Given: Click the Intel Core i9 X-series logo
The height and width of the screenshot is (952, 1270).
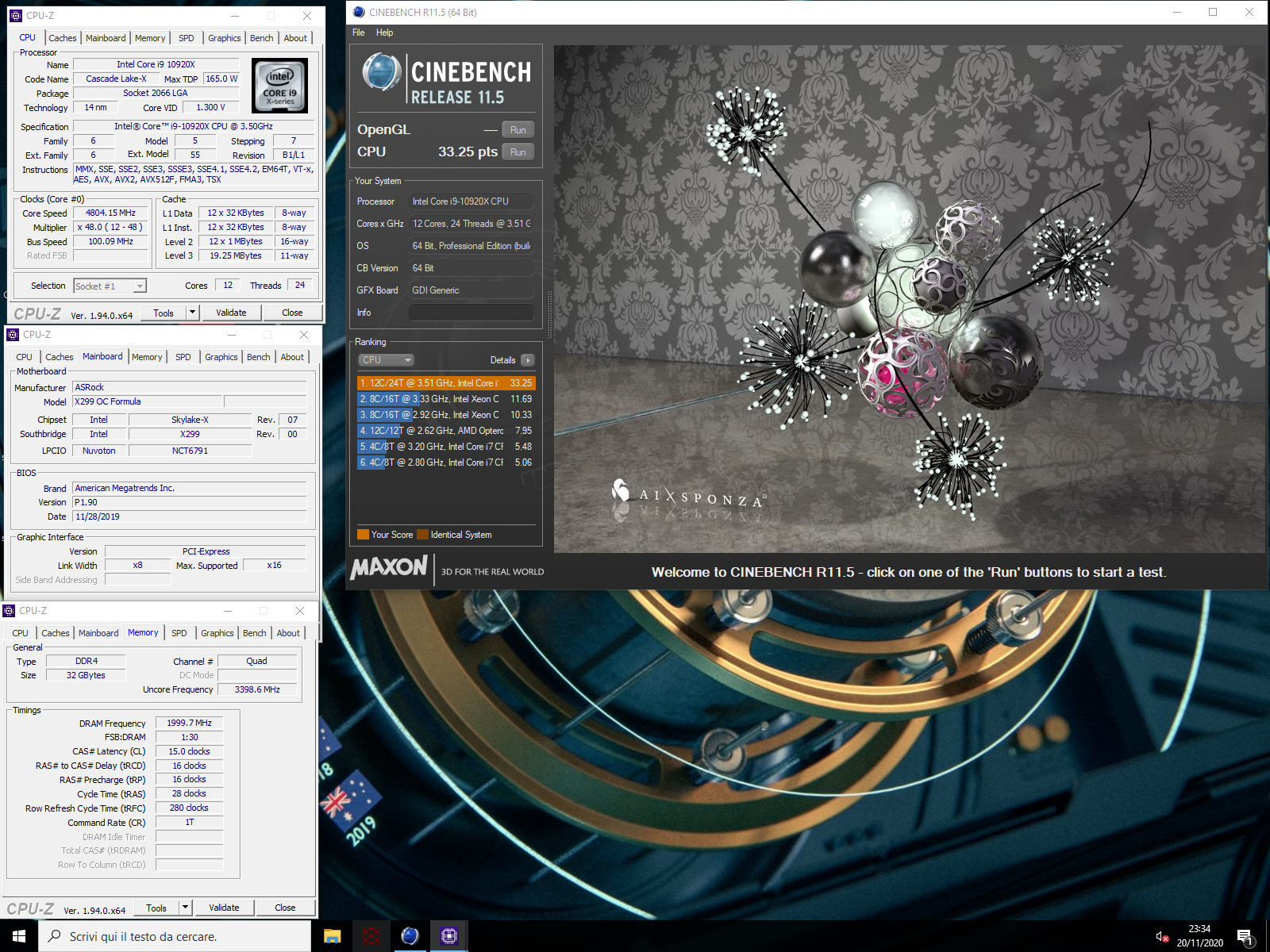Looking at the screenshot, I should coord(279,86).
